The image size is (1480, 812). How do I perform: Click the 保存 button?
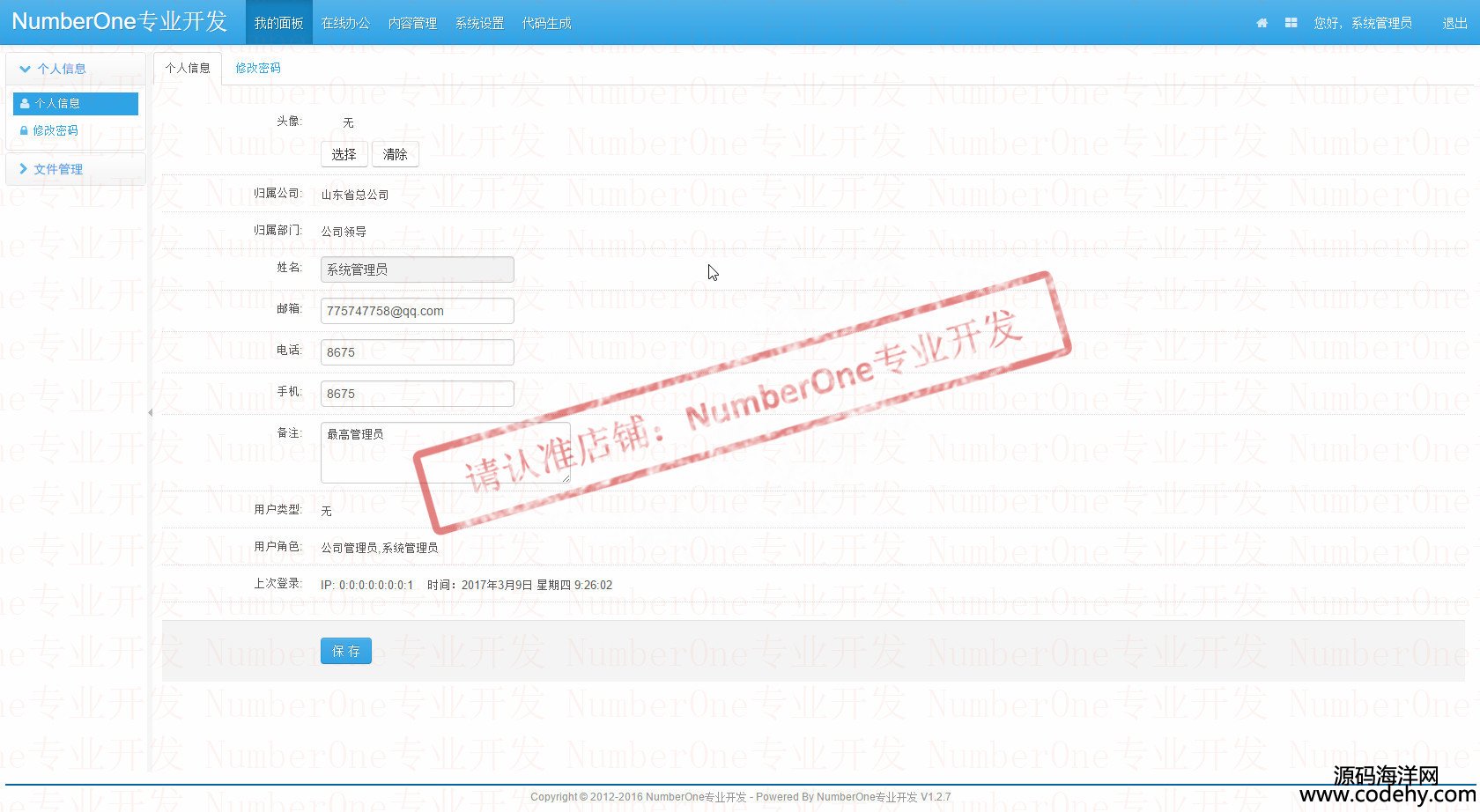346,651
